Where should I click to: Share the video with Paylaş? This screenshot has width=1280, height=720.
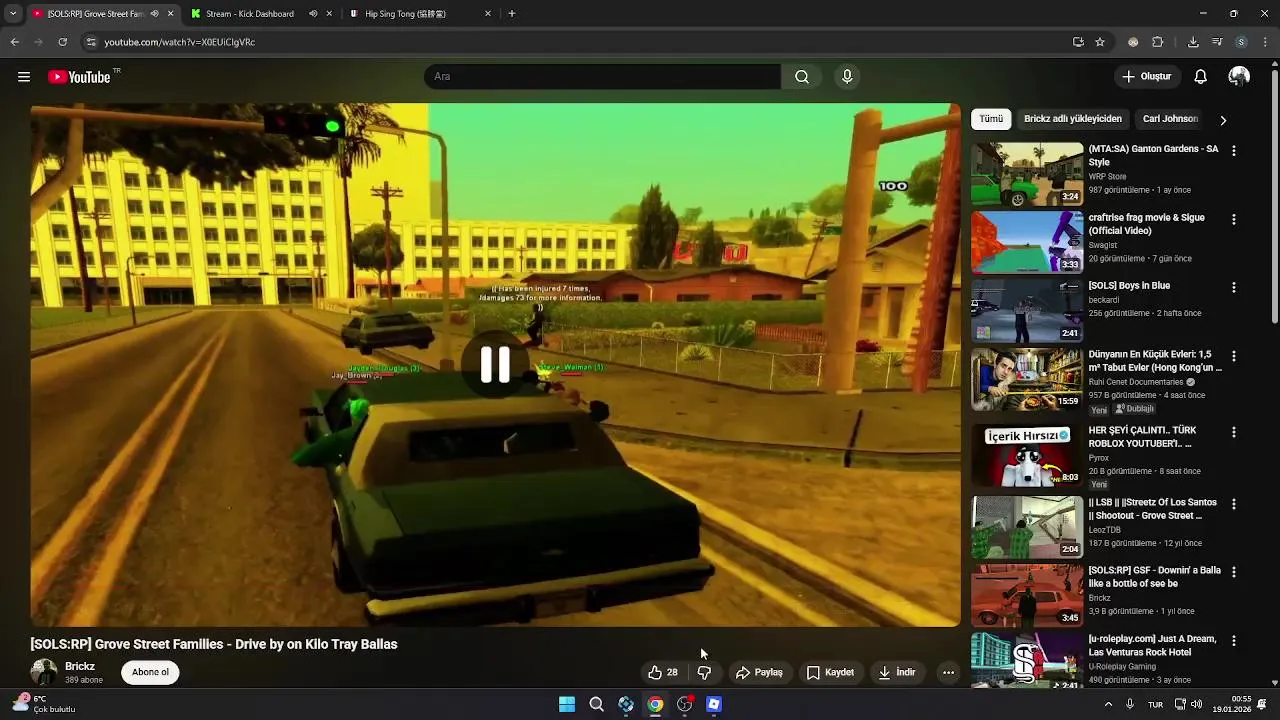759,673
